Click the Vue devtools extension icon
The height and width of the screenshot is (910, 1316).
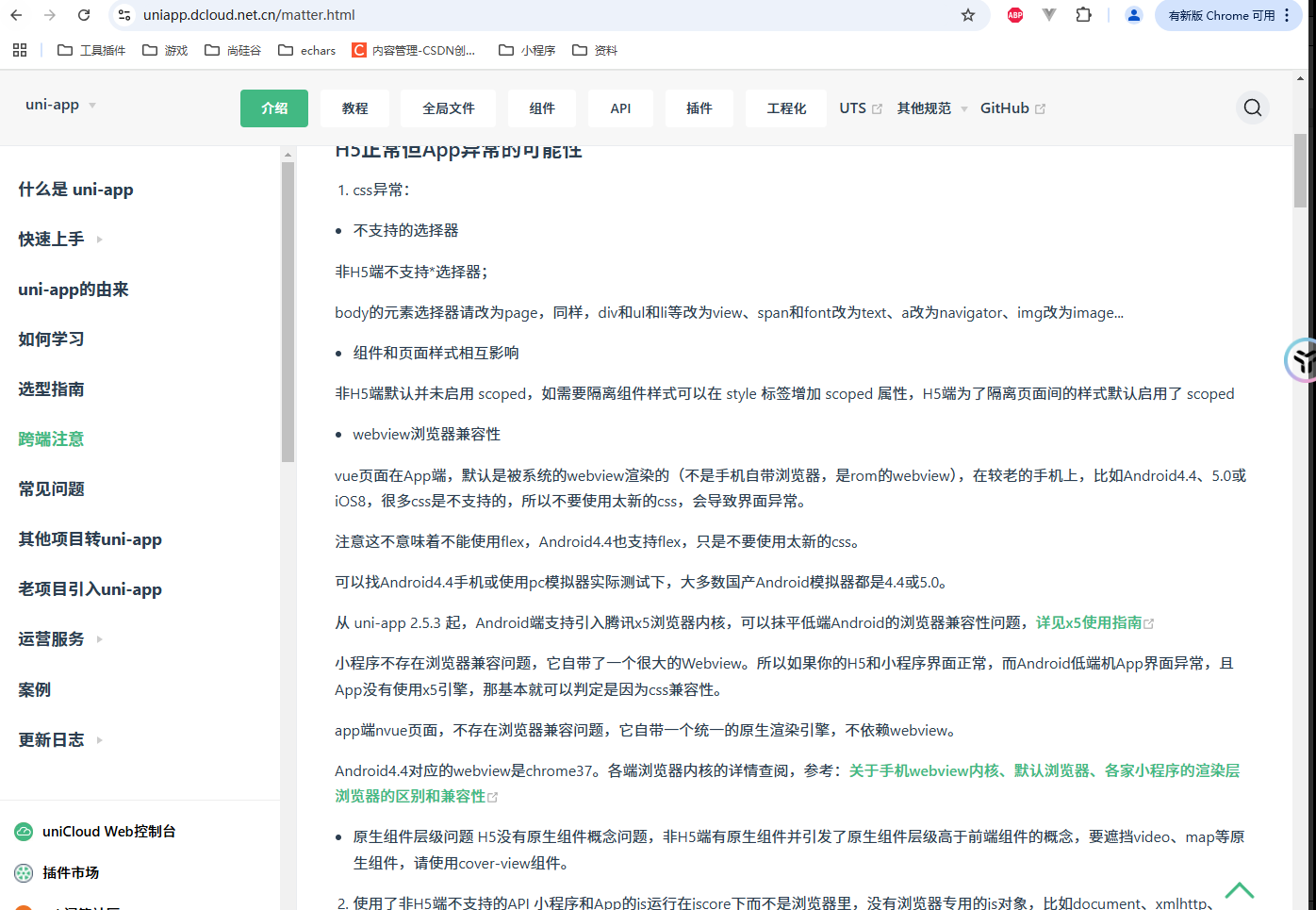(1049, 15)
